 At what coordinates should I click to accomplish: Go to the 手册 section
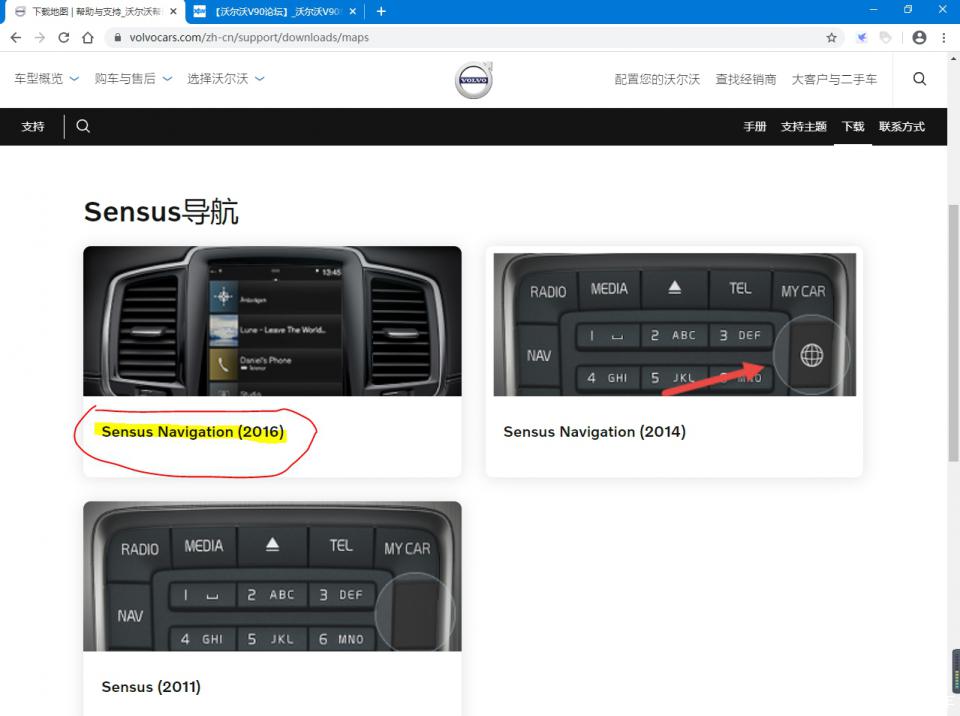755,127
